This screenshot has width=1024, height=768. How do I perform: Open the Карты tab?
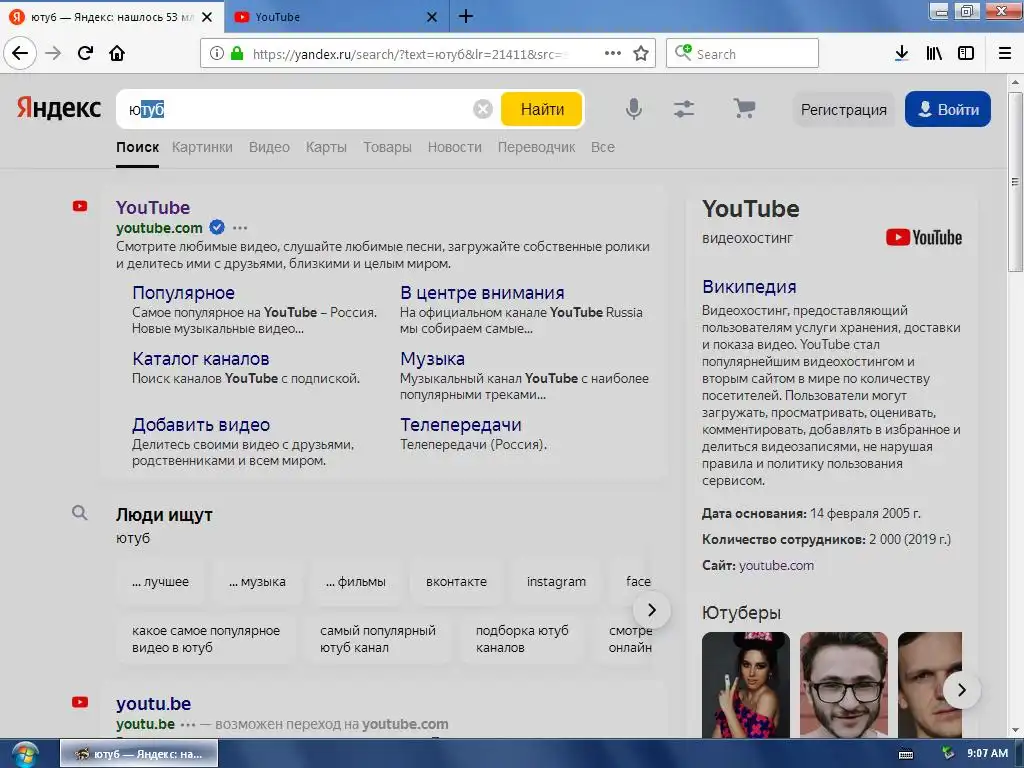pyautogui.click(x=326, y=147)
